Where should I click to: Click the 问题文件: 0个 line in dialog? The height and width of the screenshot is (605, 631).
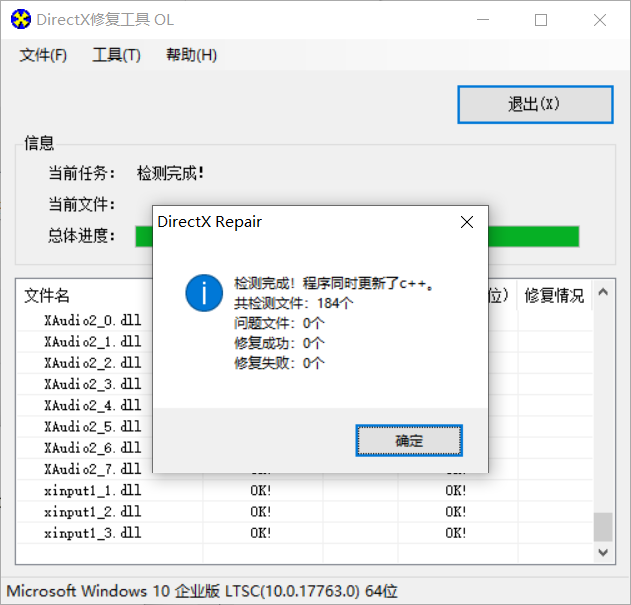point(279,323)
